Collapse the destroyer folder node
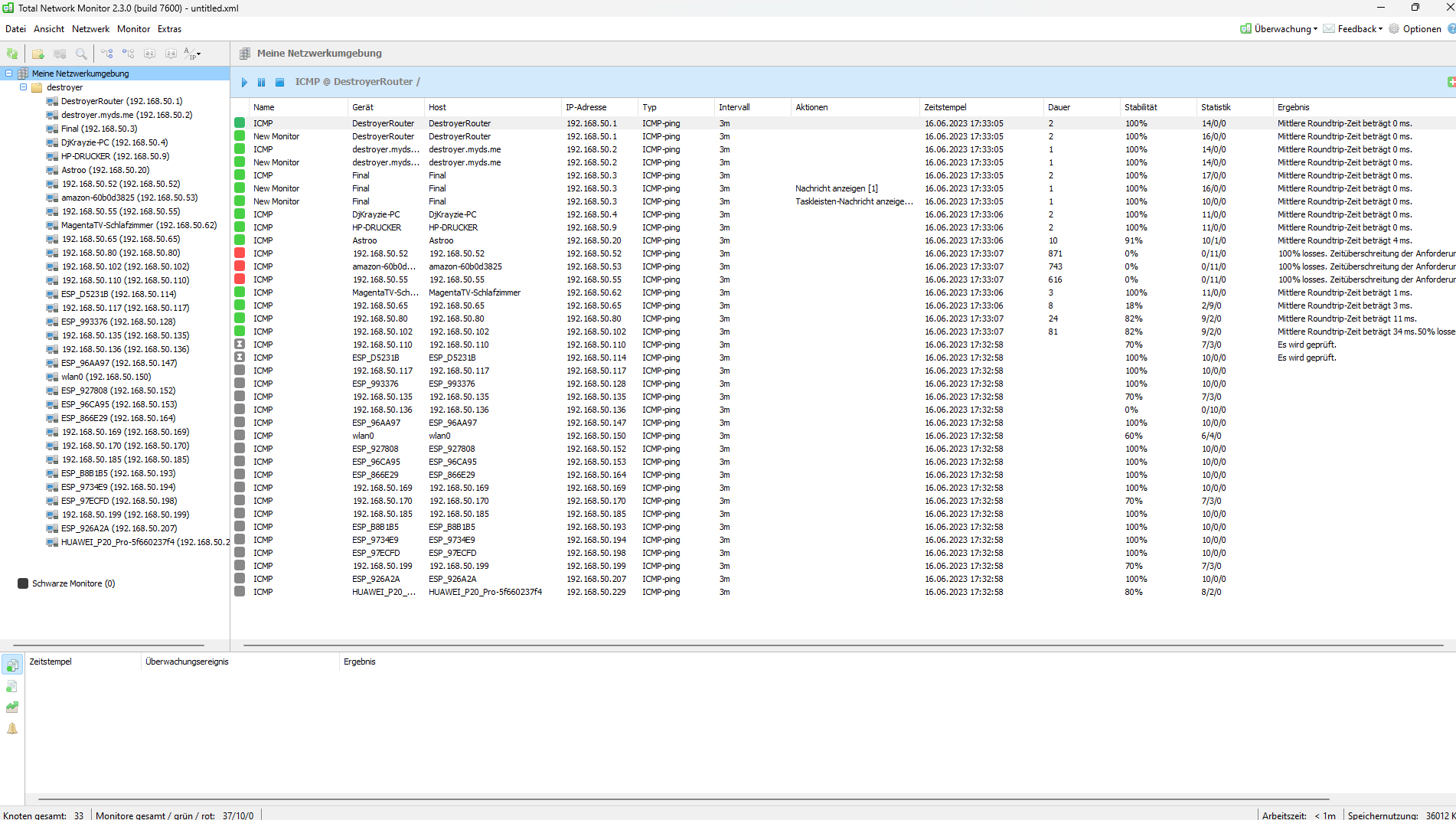This screenshot has height=820, width=1456. [23, 87]
